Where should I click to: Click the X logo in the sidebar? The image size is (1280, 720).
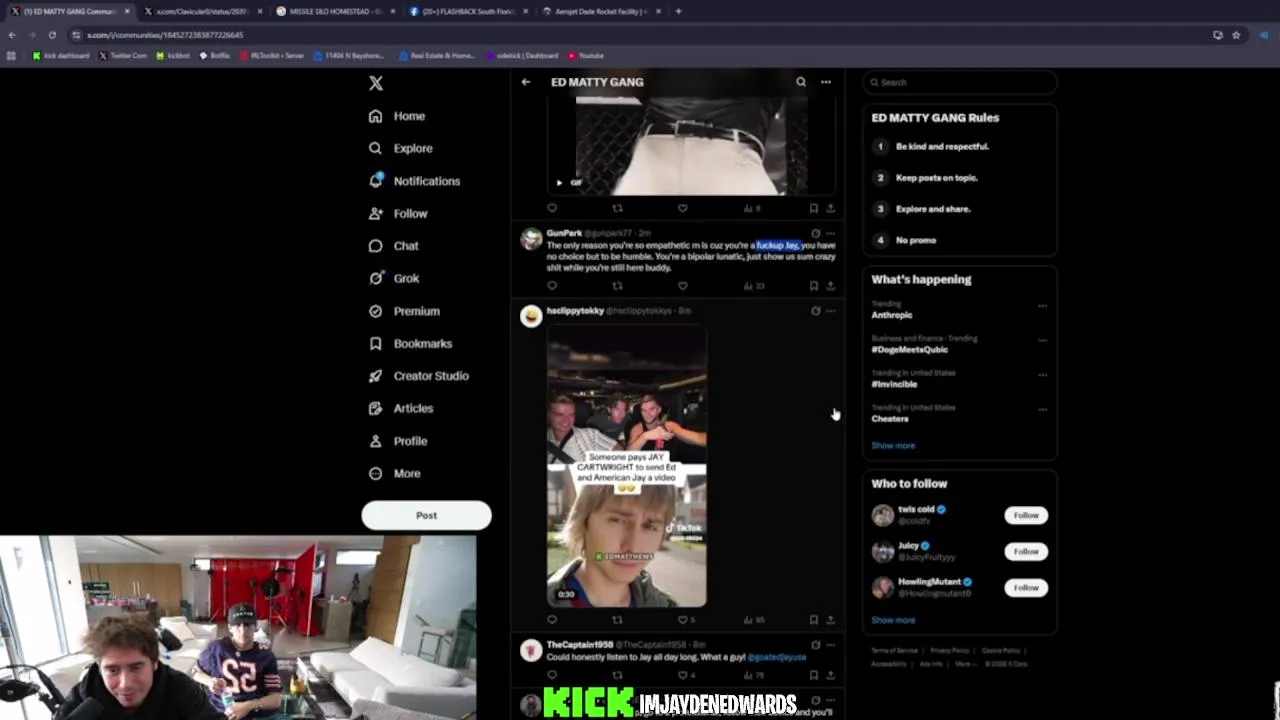point(376,83)
